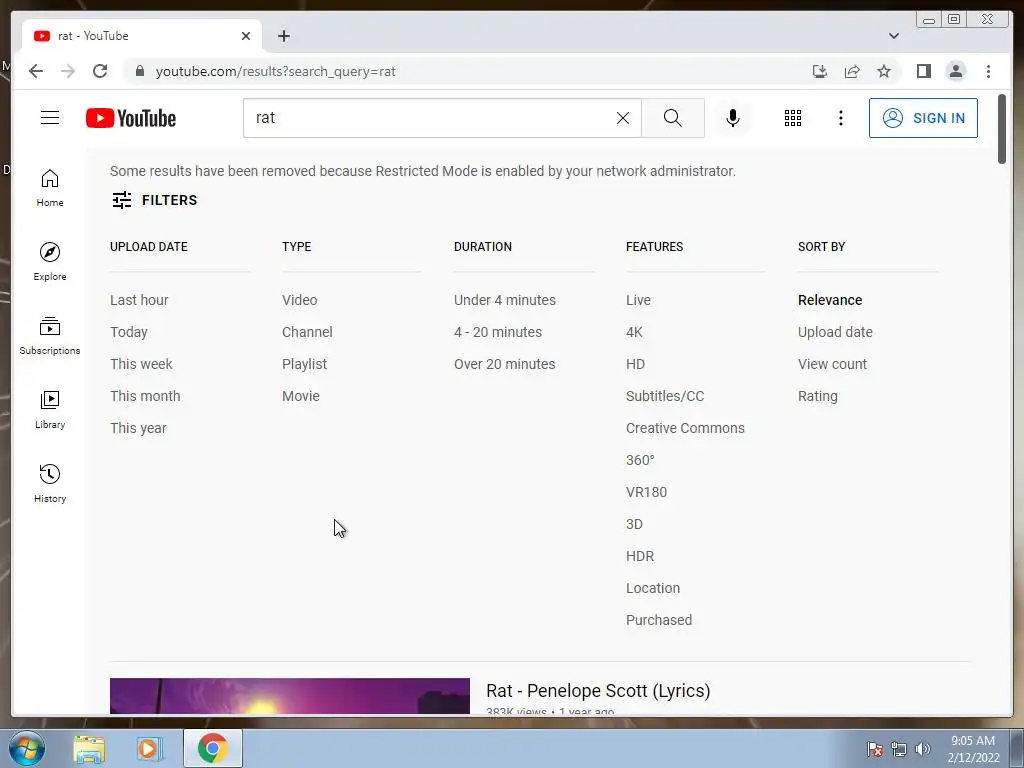
Task: Open the Windows Start menu
Action: (27, 748)
